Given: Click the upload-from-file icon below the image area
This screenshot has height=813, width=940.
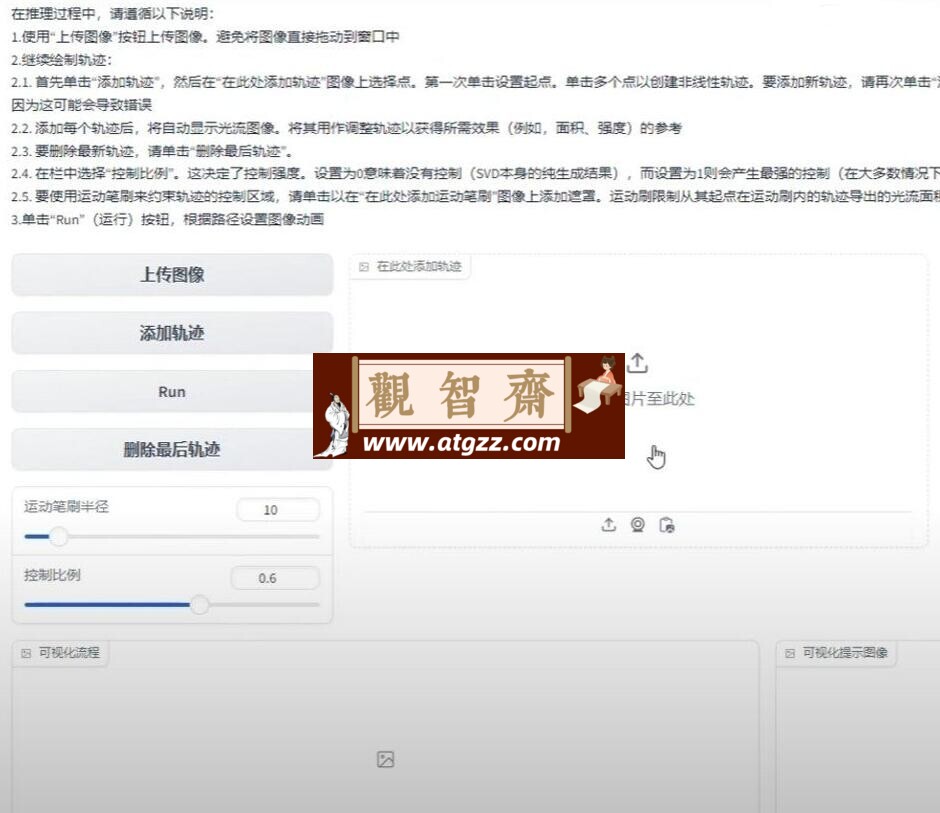Looking at the screenshot, I should 608,525.
